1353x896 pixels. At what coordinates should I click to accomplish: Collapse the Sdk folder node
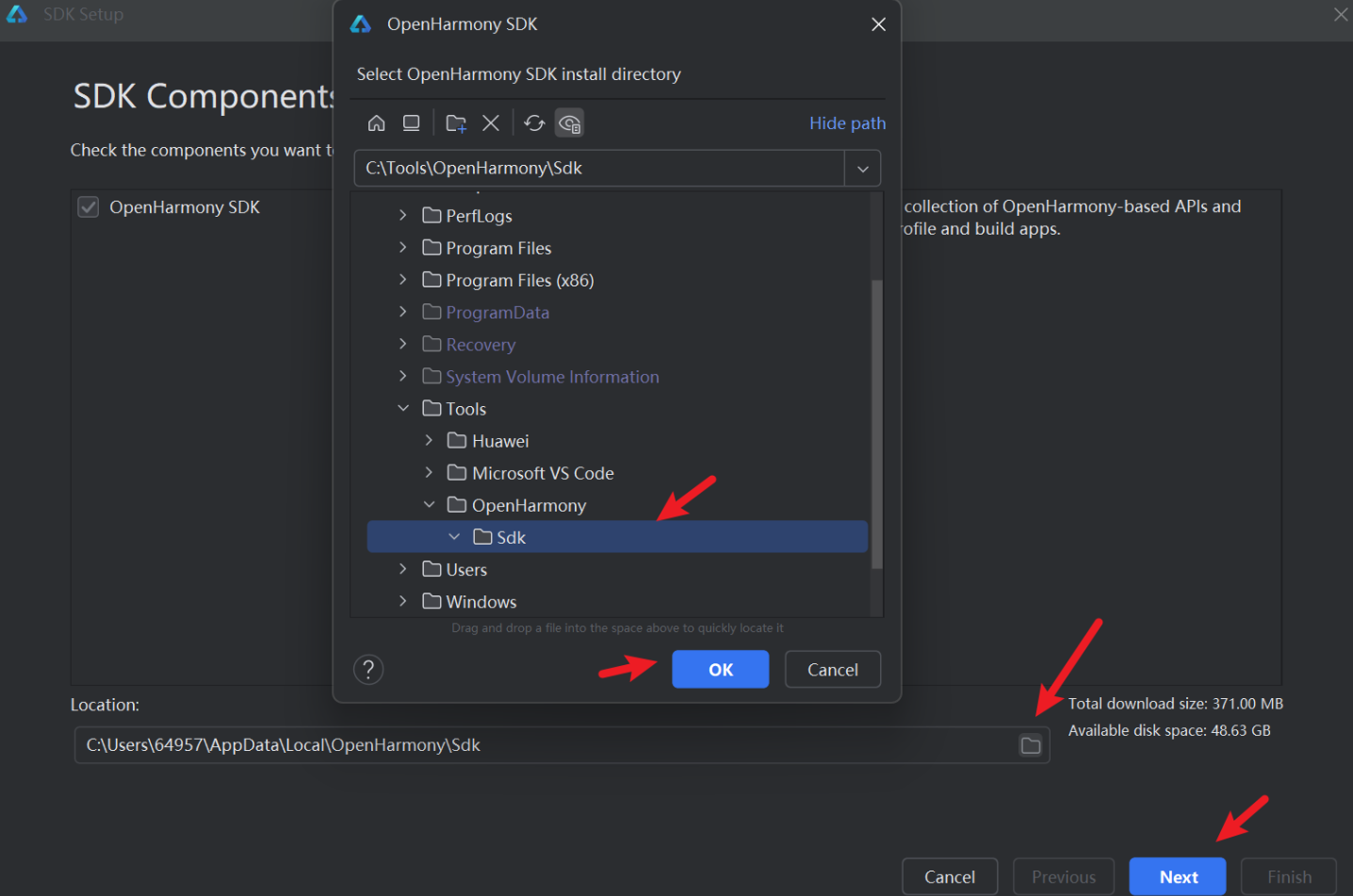[454, 537]
